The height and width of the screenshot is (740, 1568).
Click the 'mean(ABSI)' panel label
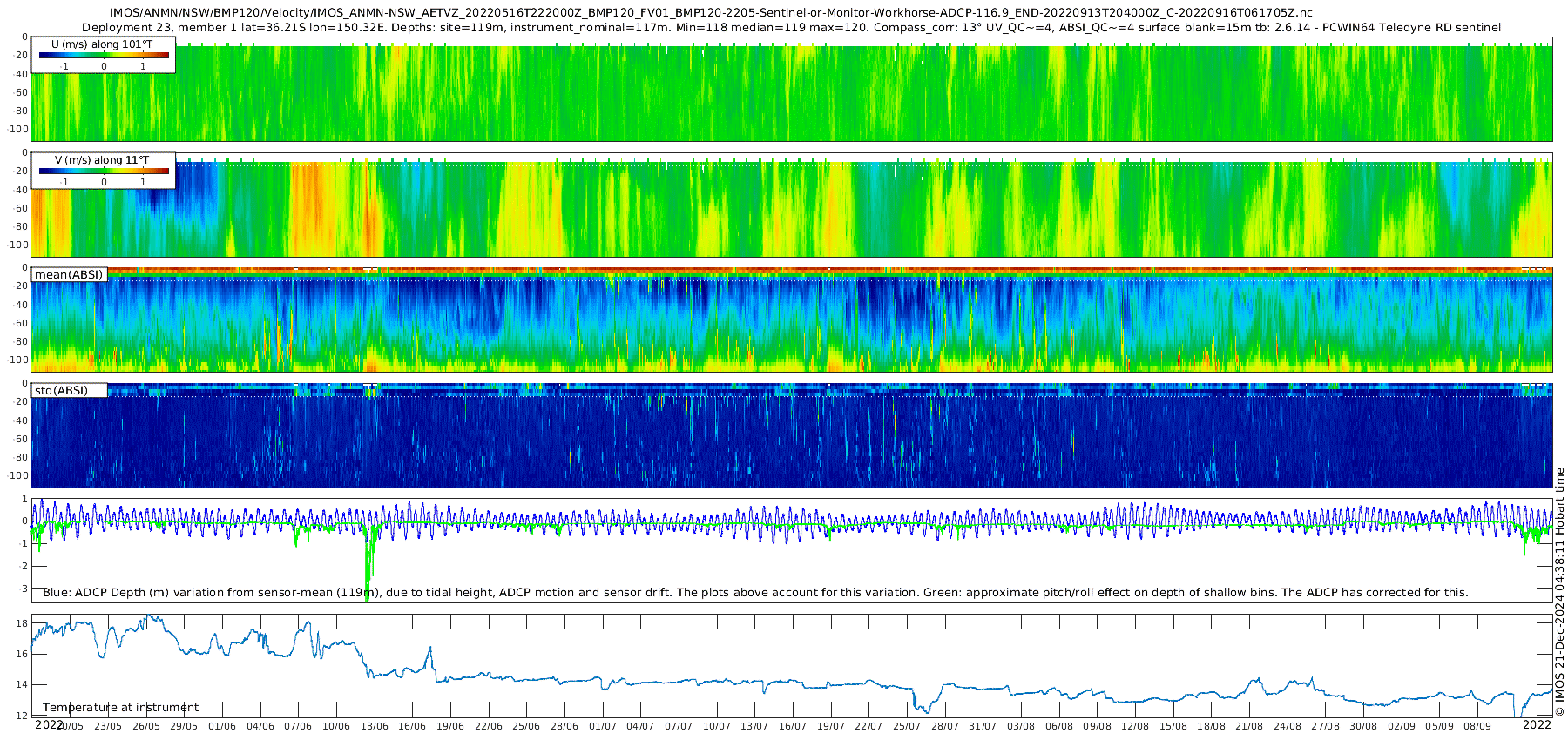pos(69,274)
